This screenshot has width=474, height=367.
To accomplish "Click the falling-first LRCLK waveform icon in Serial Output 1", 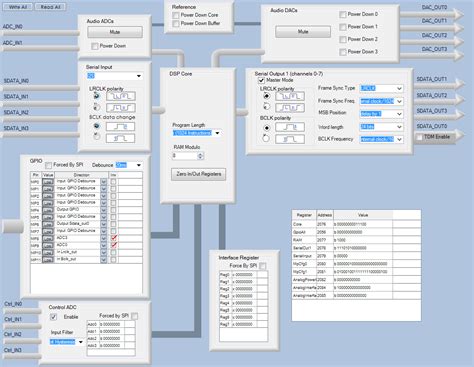I will 290,96.
